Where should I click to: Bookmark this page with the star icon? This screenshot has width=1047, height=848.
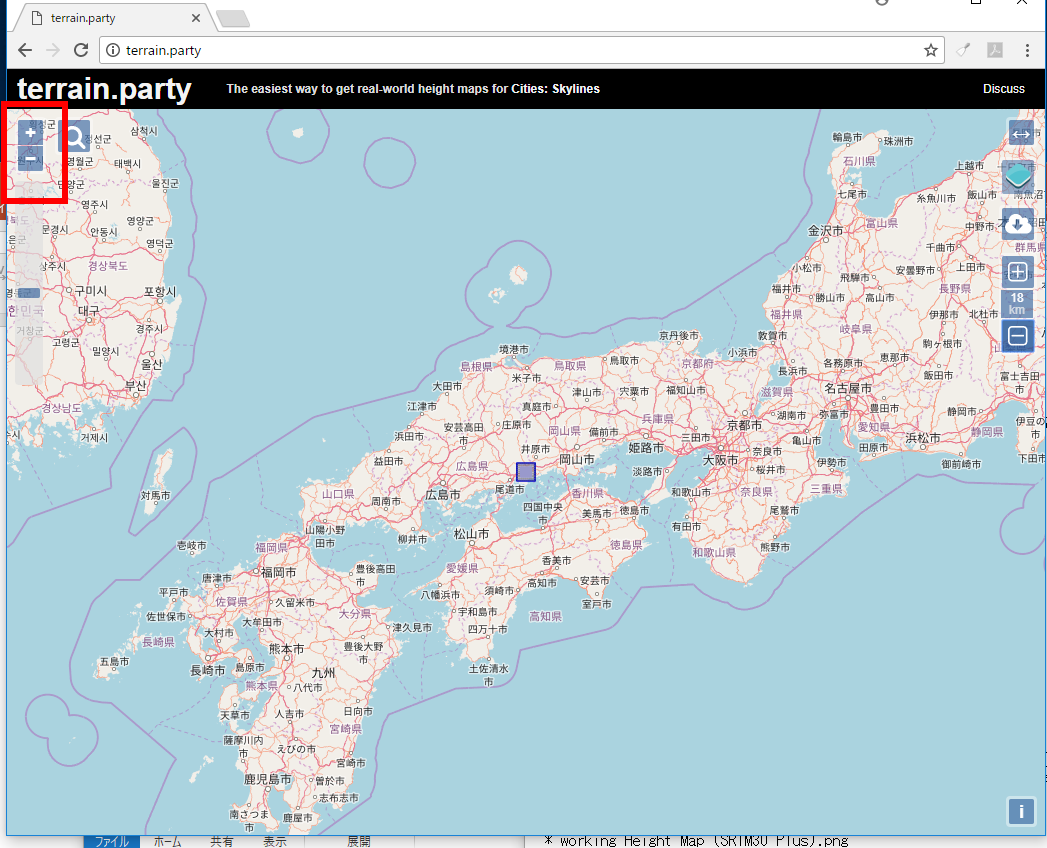point(930,50)
